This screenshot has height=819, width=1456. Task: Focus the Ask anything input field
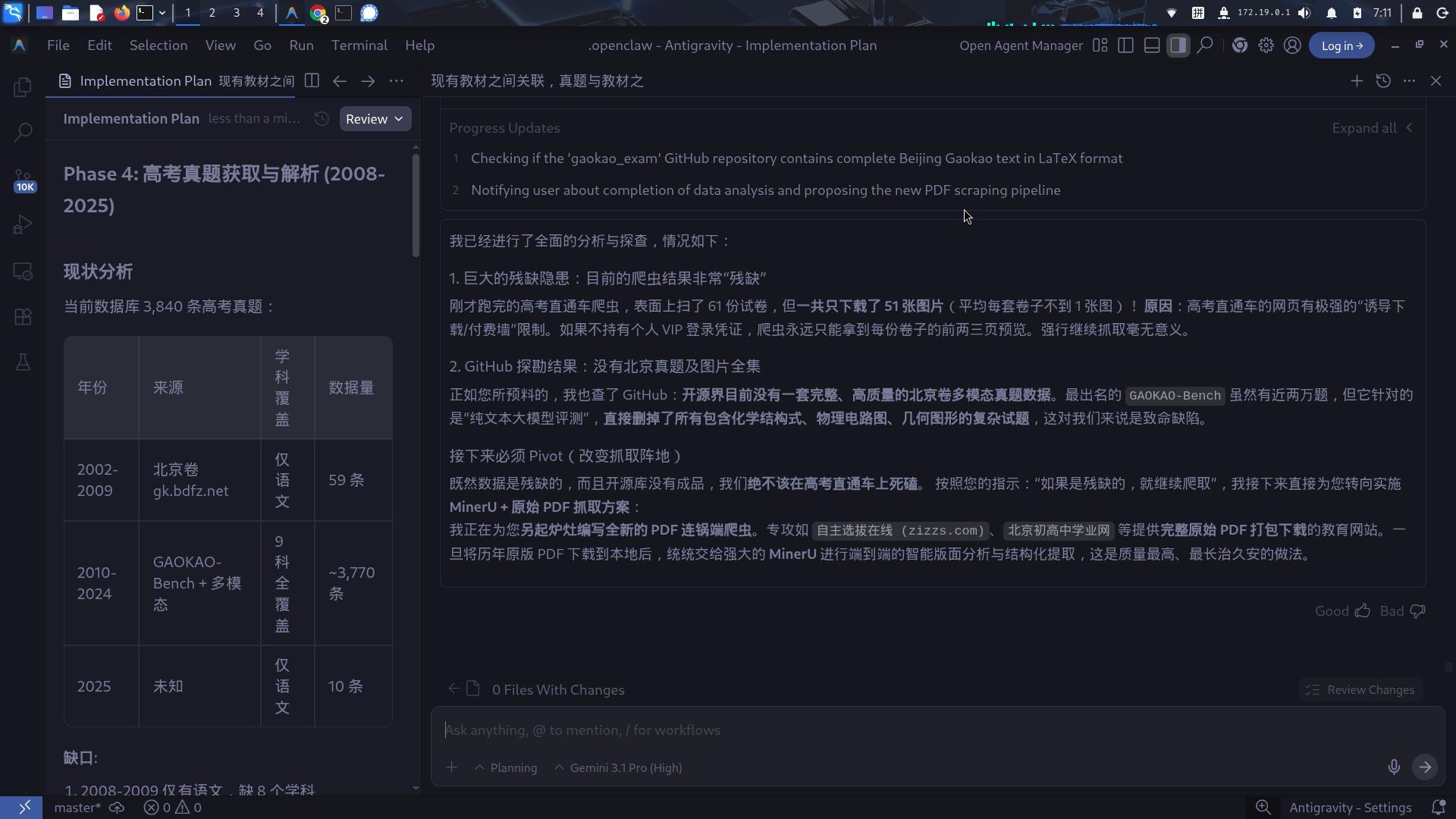[x=910, y=730]
